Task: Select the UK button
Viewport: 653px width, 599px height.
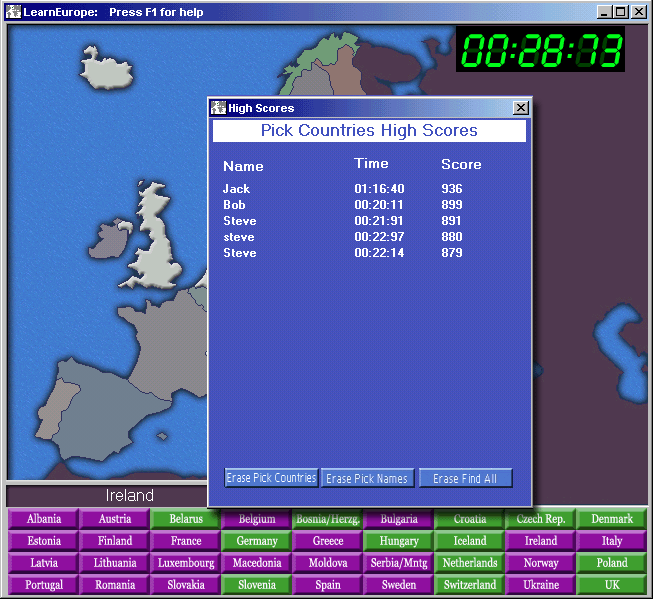Action: coord(612,585)
